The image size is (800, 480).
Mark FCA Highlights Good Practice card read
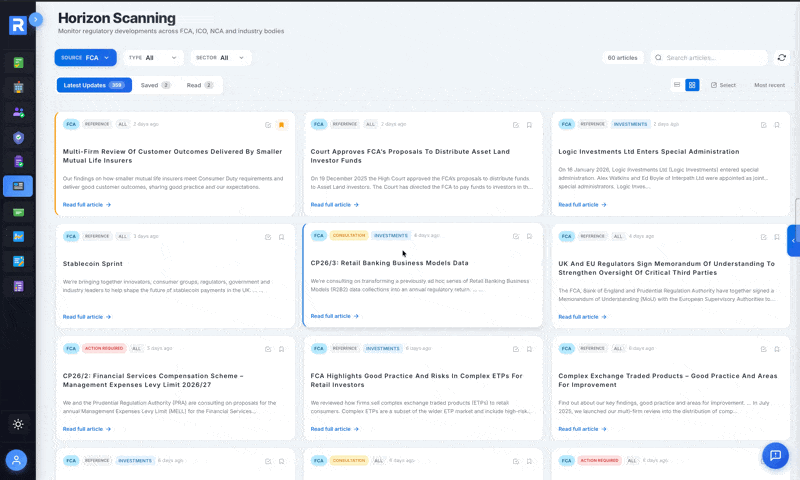516,349
